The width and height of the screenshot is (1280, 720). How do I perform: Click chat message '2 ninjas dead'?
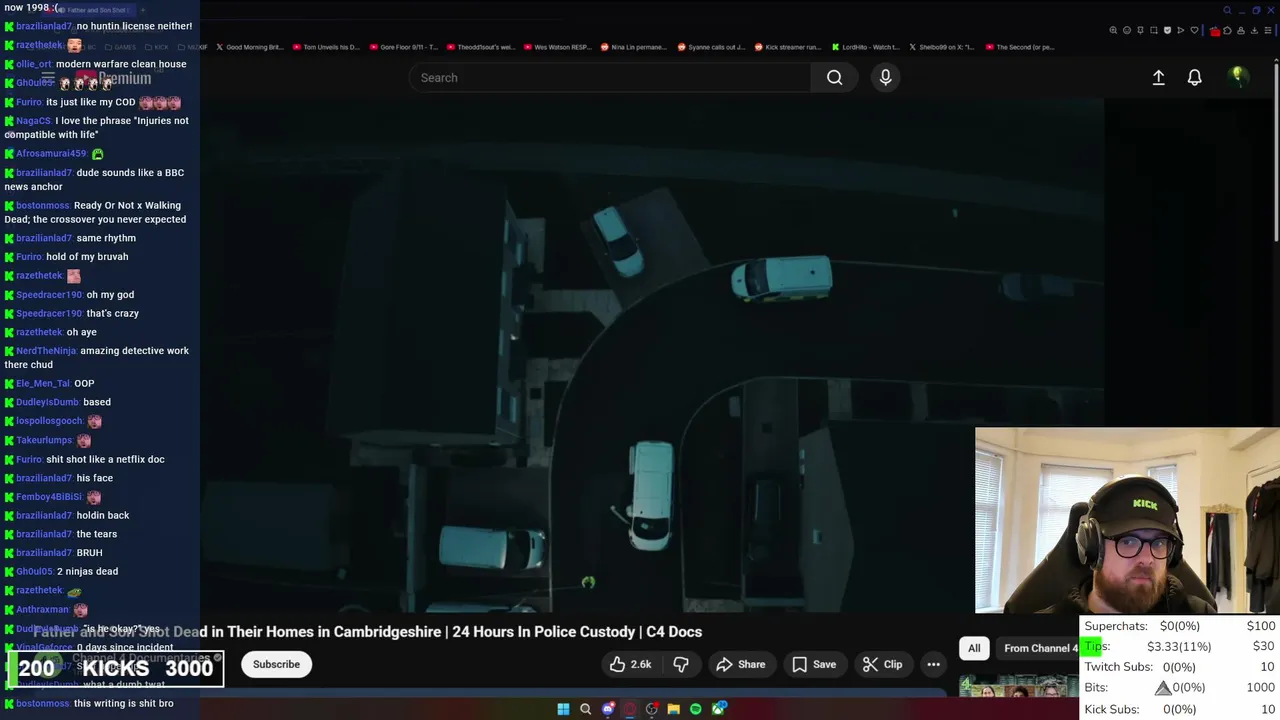point(87,571)
